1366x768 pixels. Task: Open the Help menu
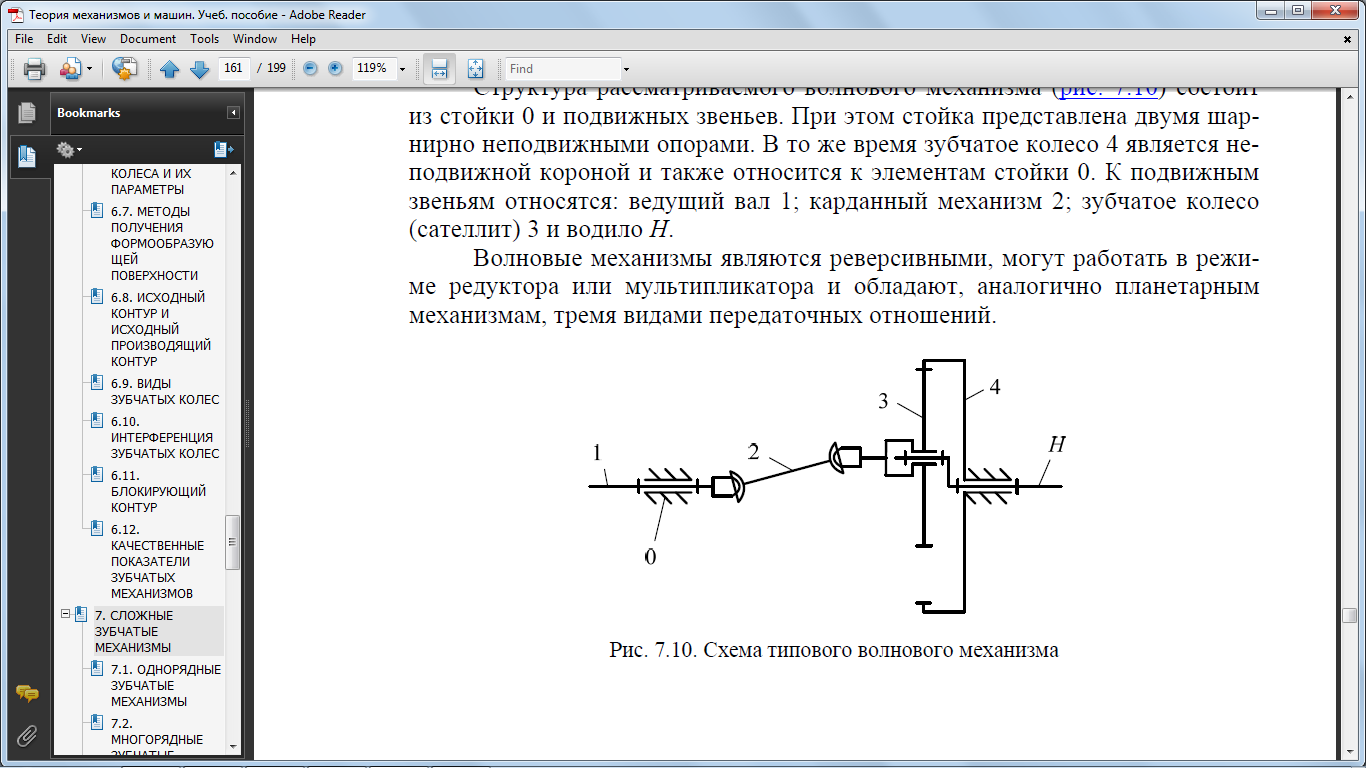point(303,39)
